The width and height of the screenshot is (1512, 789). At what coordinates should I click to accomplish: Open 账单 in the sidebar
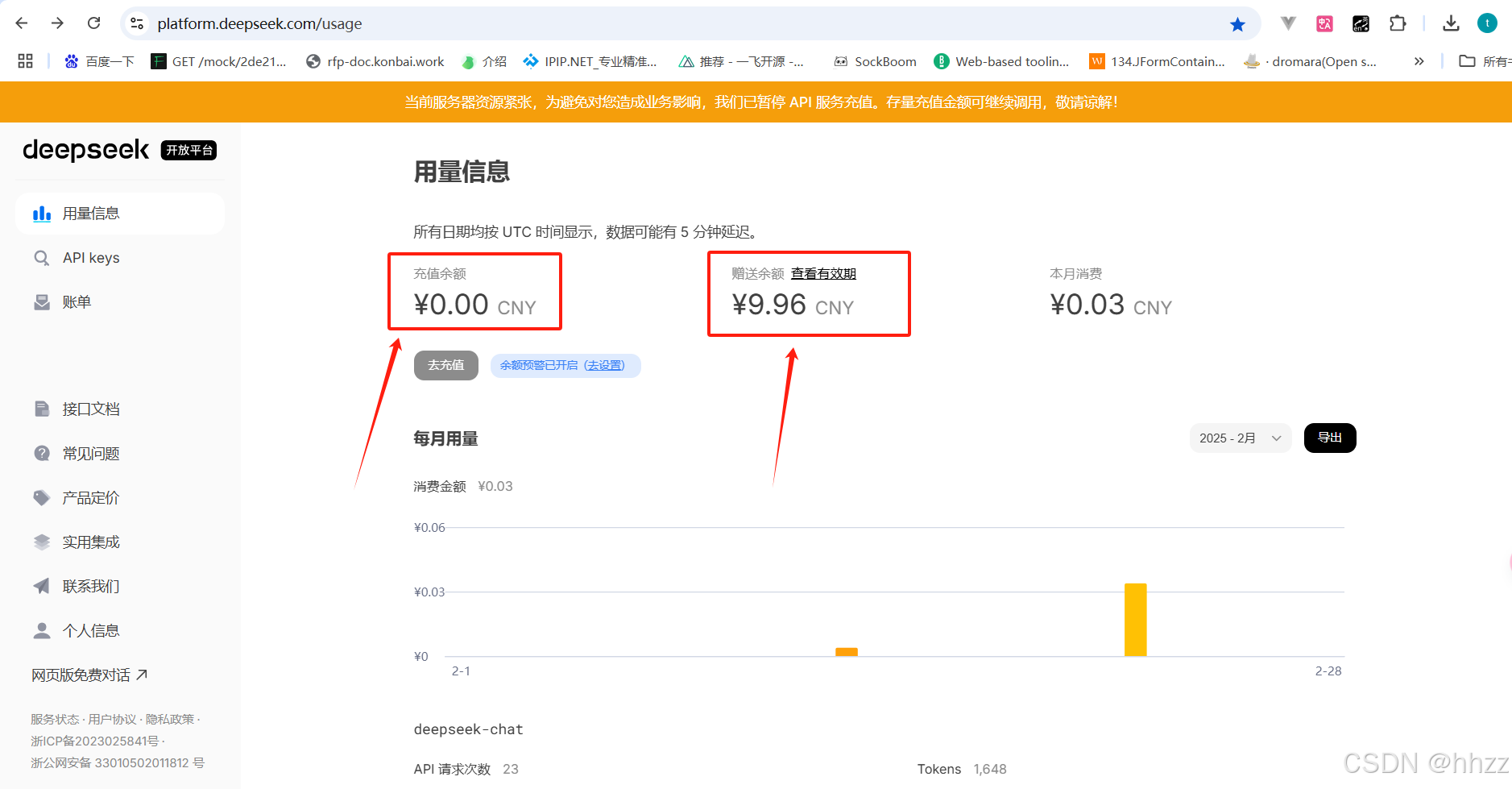coord(120,302)
